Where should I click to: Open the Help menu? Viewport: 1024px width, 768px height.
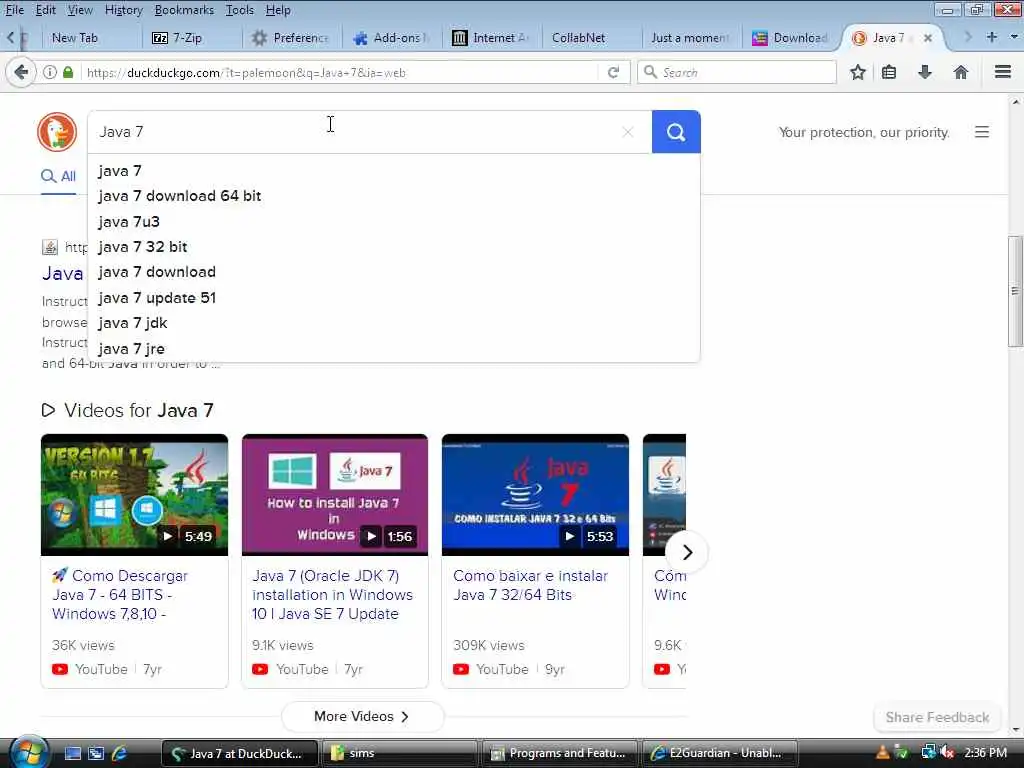[278, 10]
